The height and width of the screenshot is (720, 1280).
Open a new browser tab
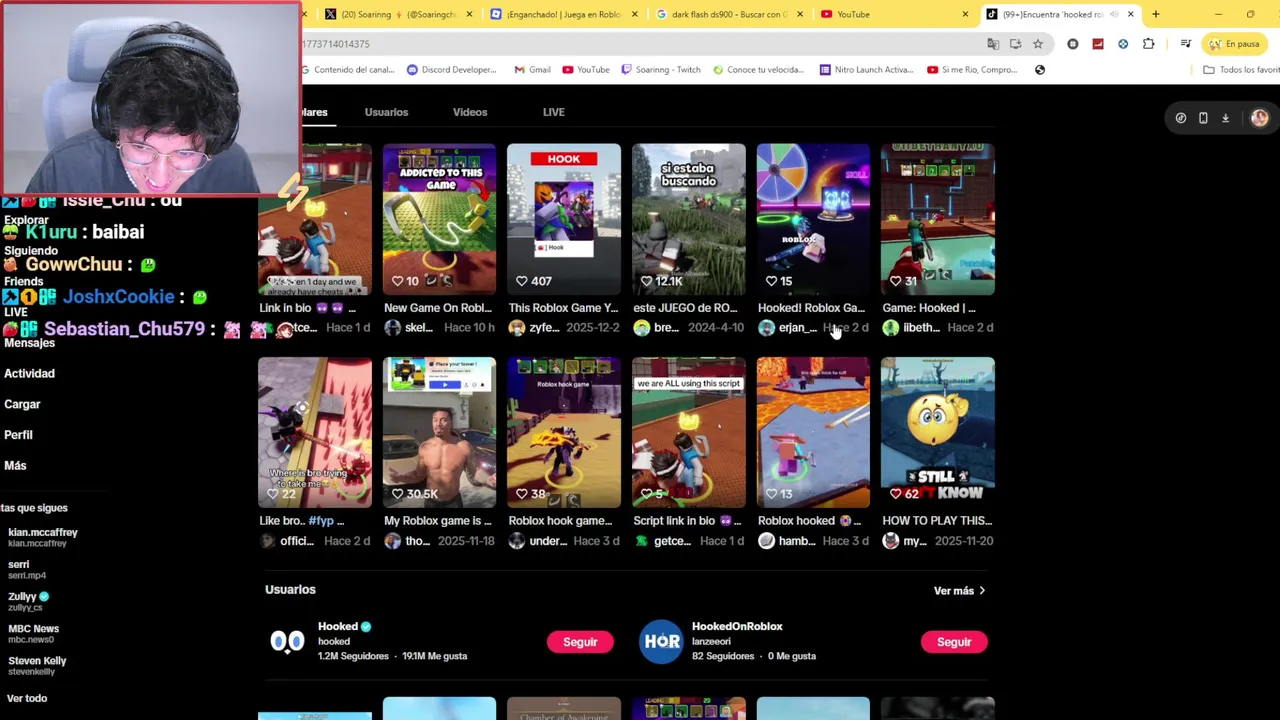pos(1156,14)
